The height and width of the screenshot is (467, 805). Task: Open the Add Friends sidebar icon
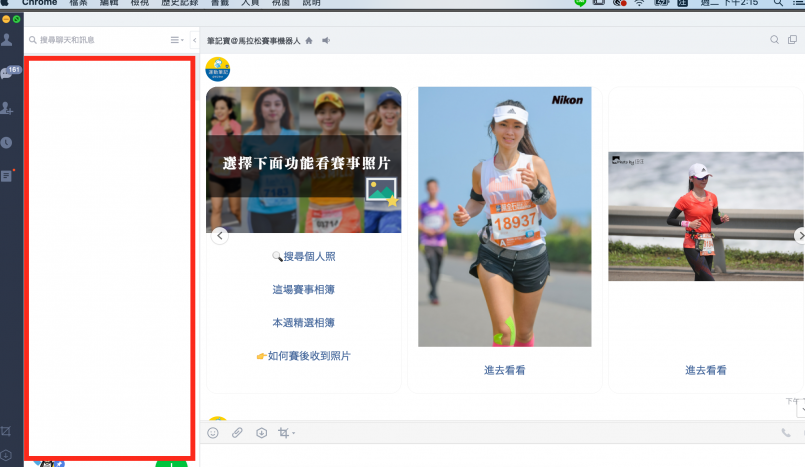(x=7, y=108)
